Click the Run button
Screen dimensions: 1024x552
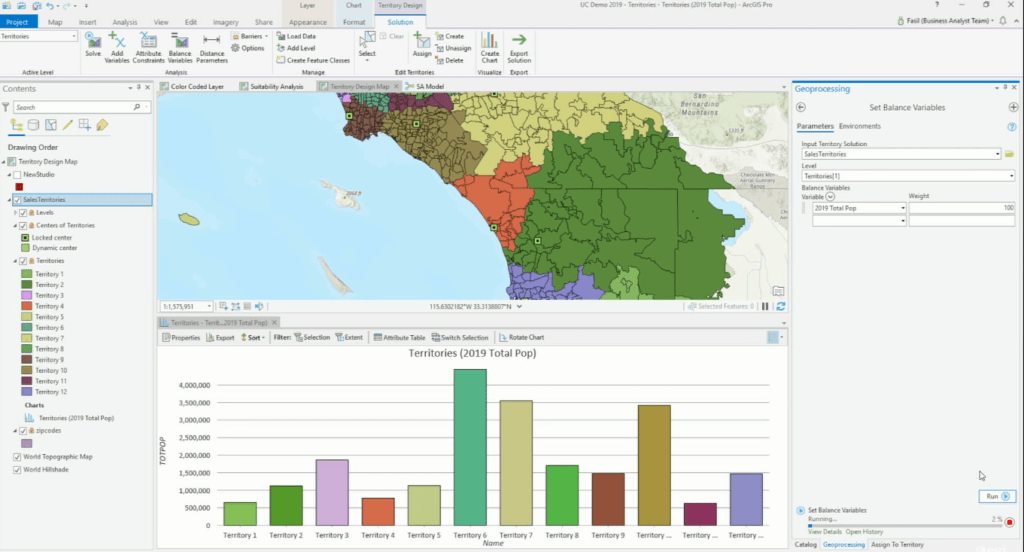[x=997, y=496]
